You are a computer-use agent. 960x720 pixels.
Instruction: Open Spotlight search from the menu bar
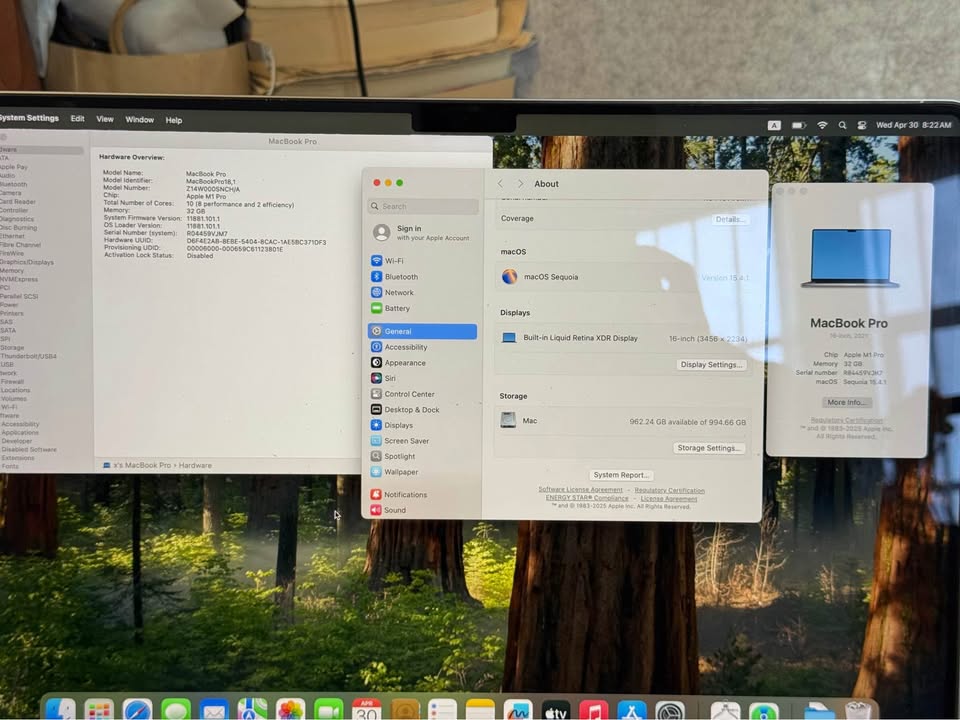pos(842,125)
